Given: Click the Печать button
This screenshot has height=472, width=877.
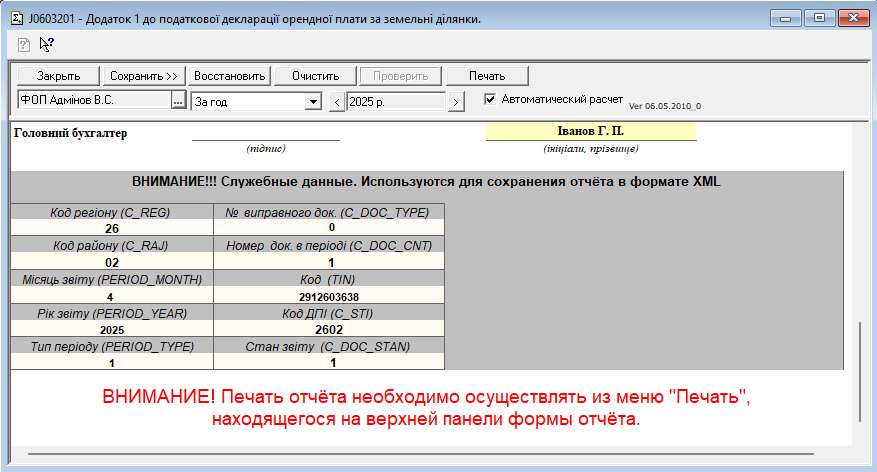Looking at the screenshot, I should (x=487, y=76).
